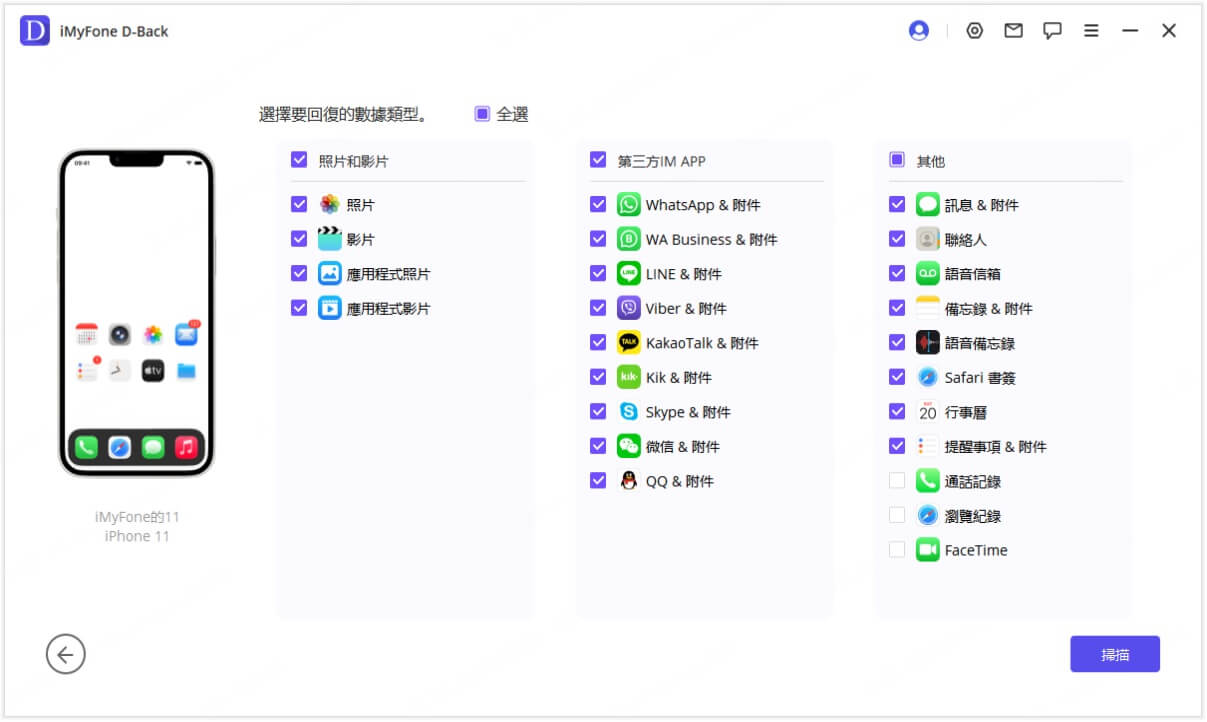
Task: Click the 掃描 (Scan) button
Action: pyautogui.click(x=1115, y=654)
